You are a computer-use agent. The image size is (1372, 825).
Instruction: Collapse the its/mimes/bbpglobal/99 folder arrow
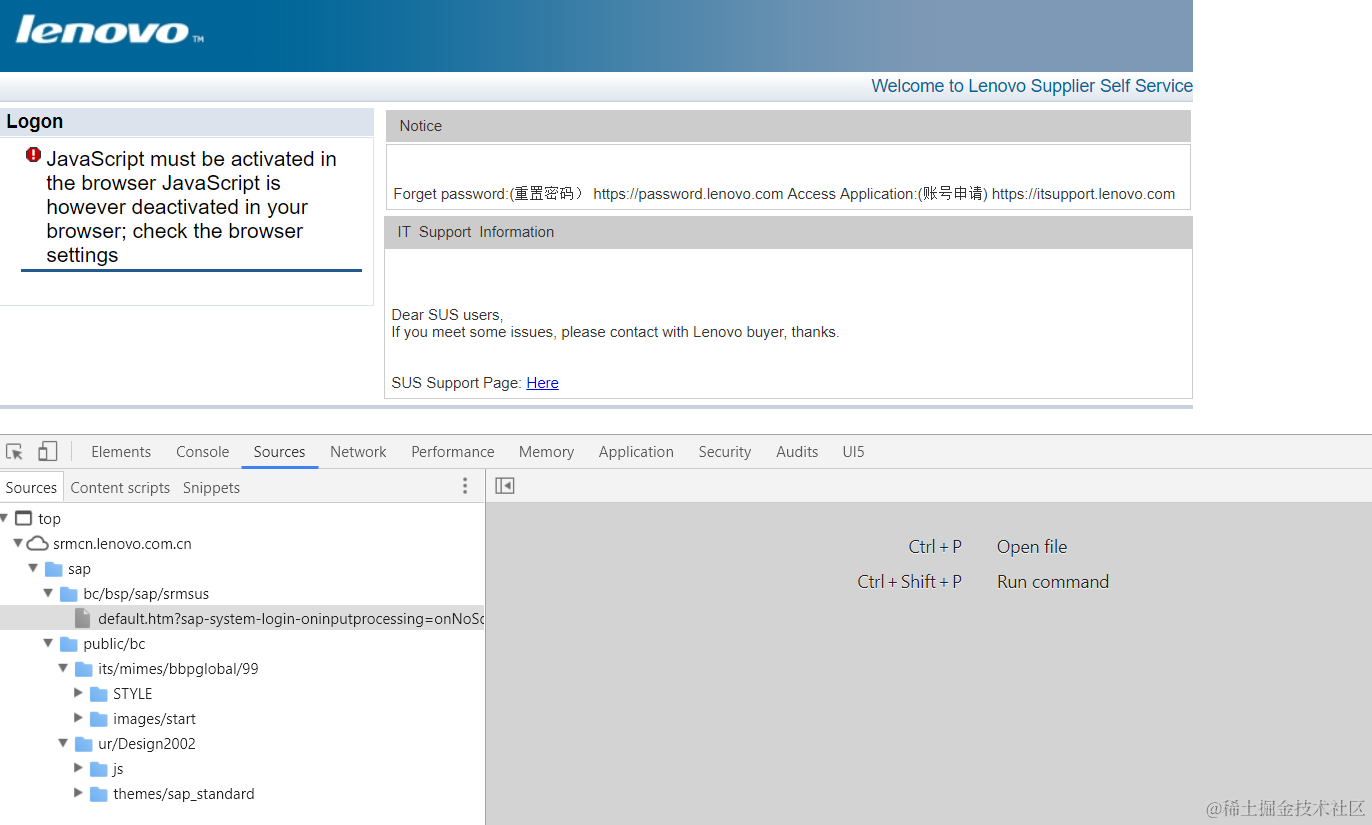[x=63, y=668]
